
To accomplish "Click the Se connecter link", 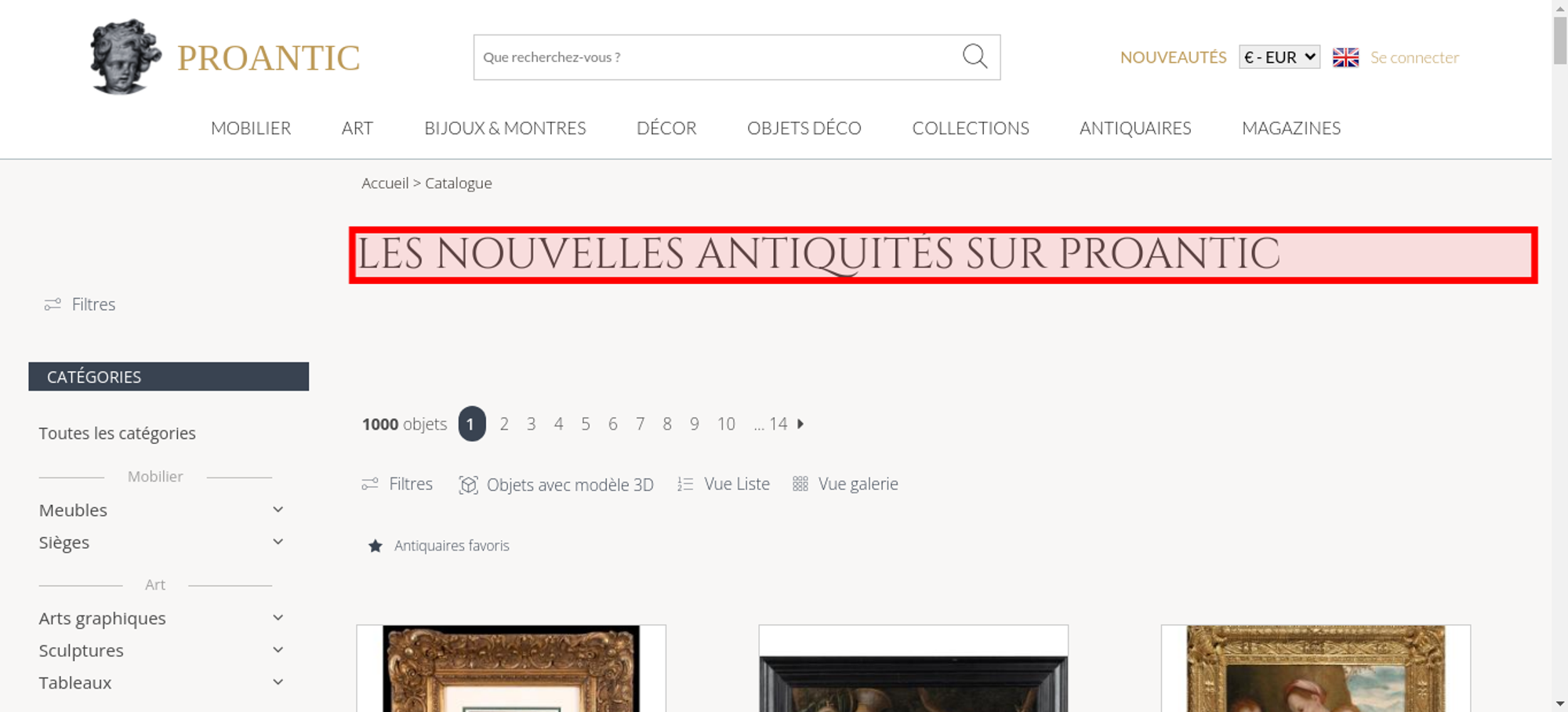I will pyautogui.click(x=1414, y=57).
